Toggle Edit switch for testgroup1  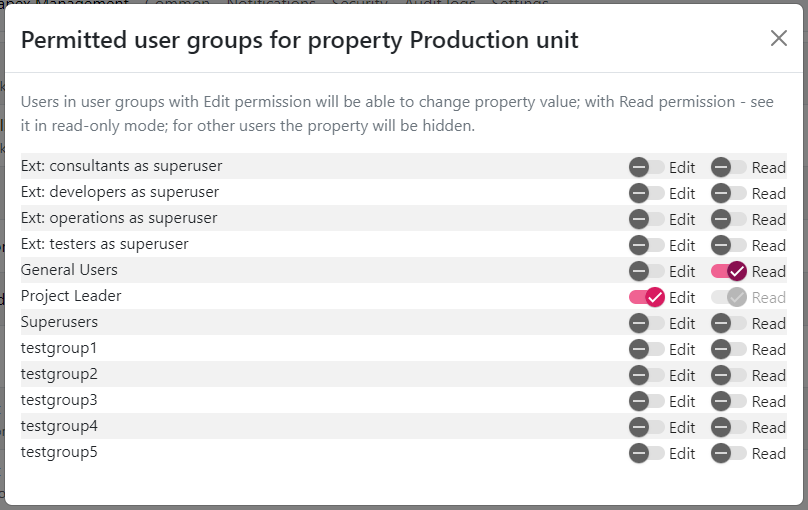(x=646, y=349)
